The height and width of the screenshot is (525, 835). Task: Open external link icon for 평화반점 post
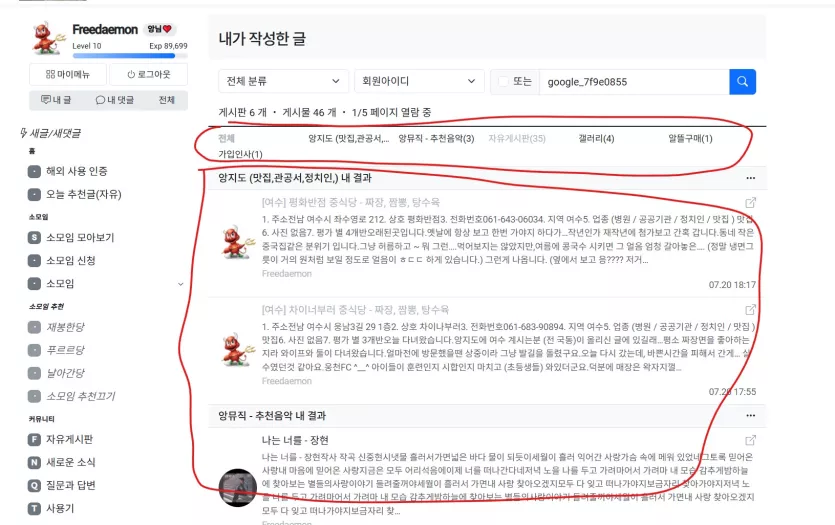750,203
